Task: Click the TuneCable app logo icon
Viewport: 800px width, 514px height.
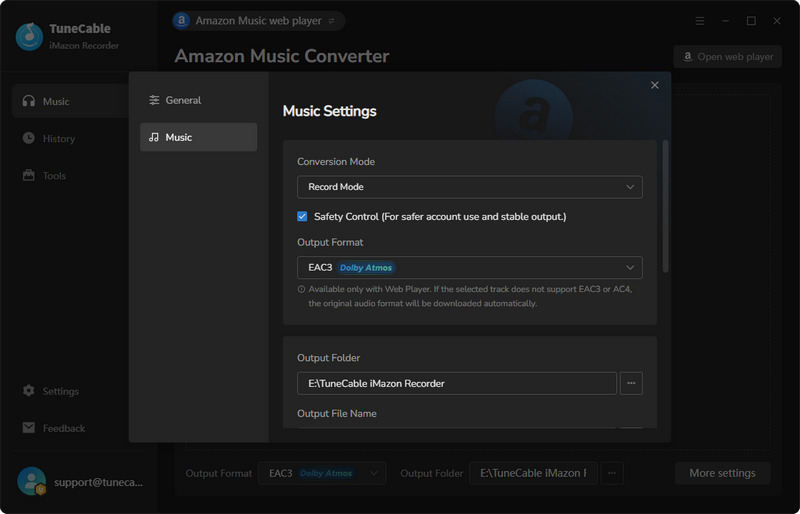Action: (29, 36)
